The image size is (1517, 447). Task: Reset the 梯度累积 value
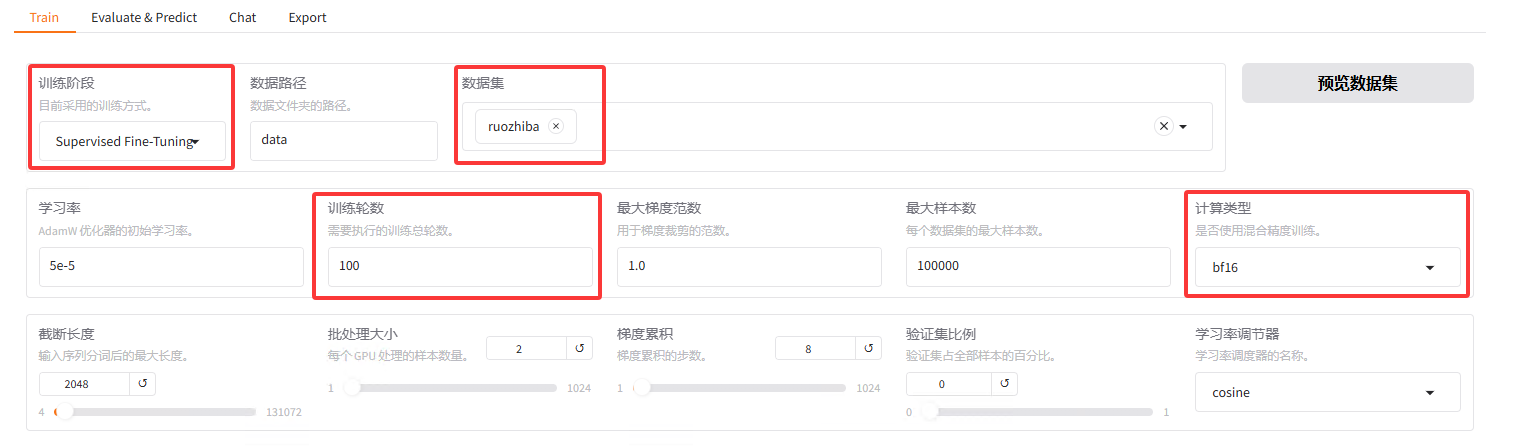pos(869,348)
